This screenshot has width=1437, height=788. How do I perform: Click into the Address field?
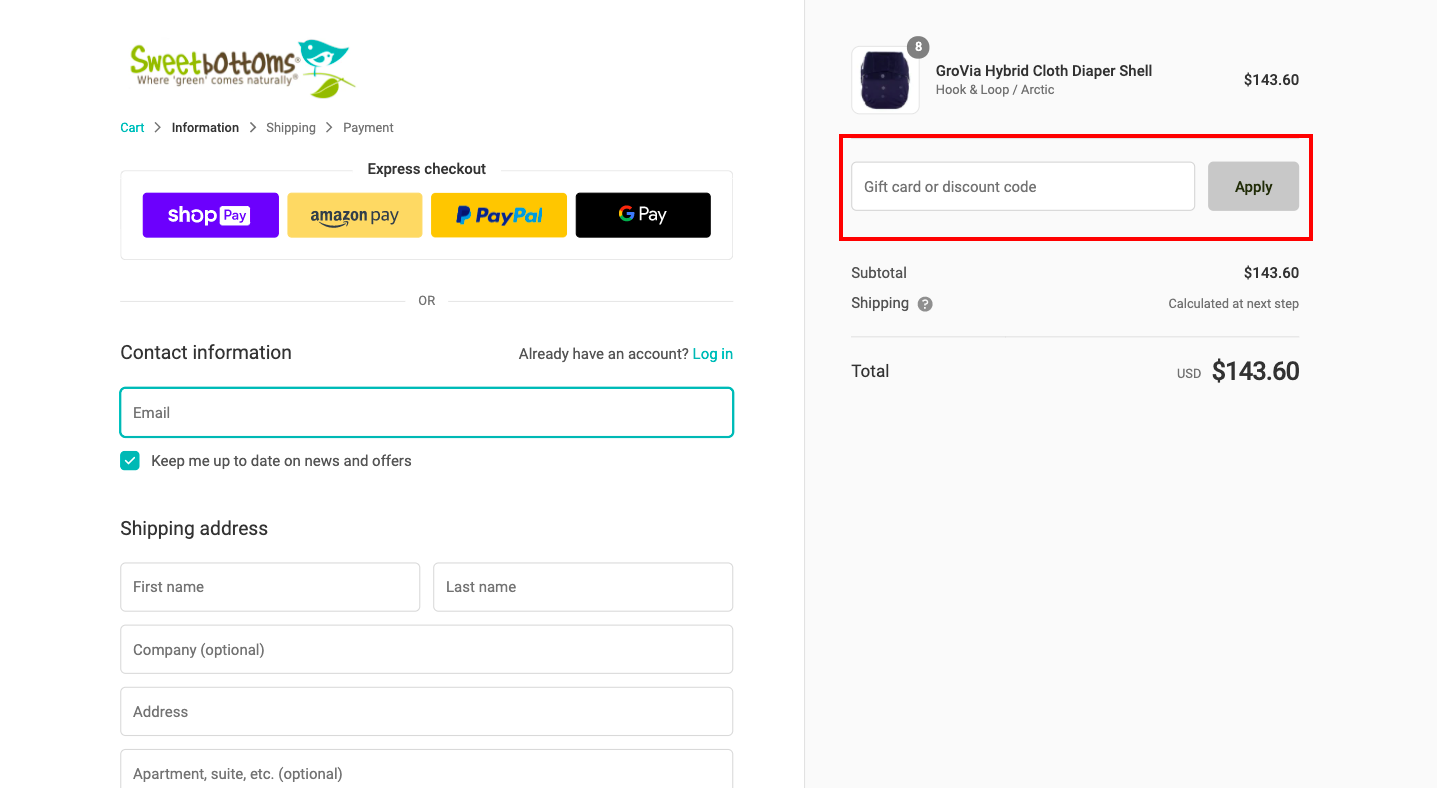click(427, 712)
